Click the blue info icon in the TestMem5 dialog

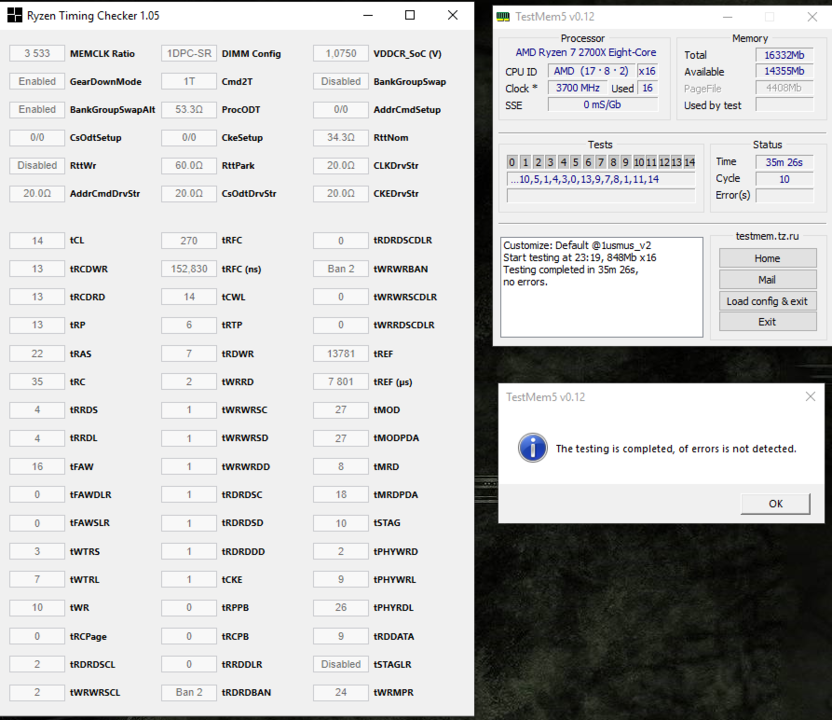pyautogui.click(x=533, y=448)
